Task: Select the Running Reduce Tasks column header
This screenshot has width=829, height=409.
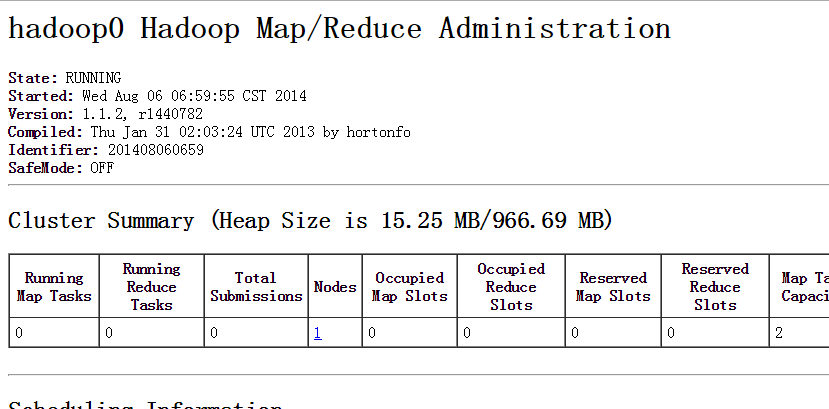Action: (151, 287)
